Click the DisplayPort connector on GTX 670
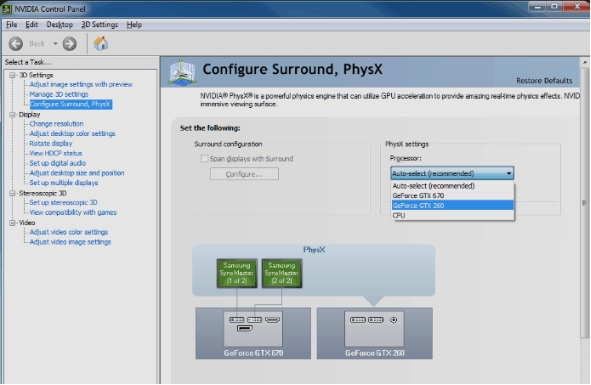The image size is (591, 385). click(244, 328)
